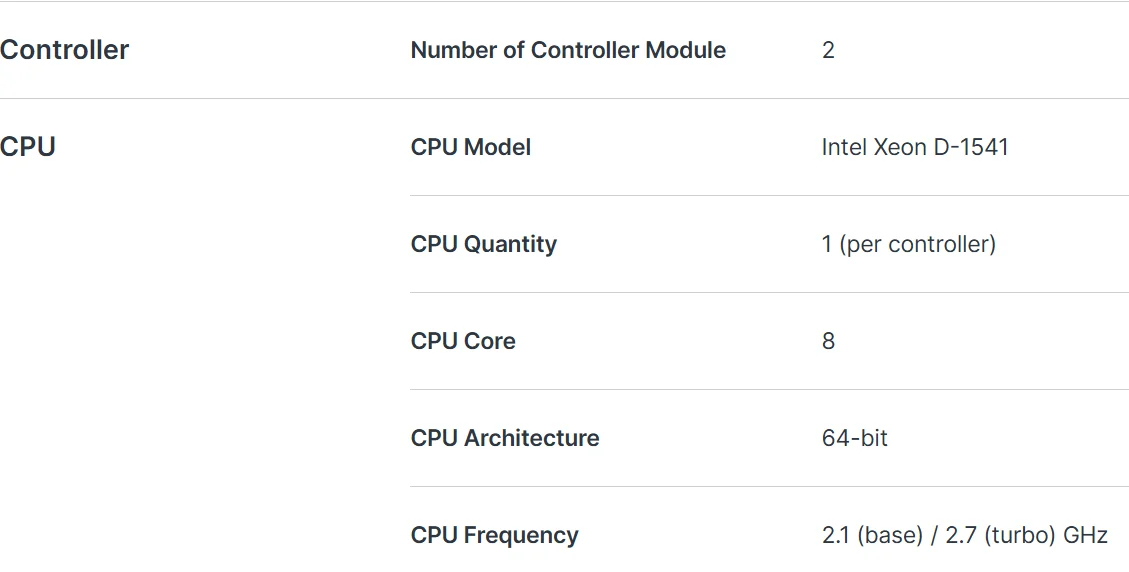Select the CPU Frequency label
Screen dimensions: 1129x572
pos(495,535)
